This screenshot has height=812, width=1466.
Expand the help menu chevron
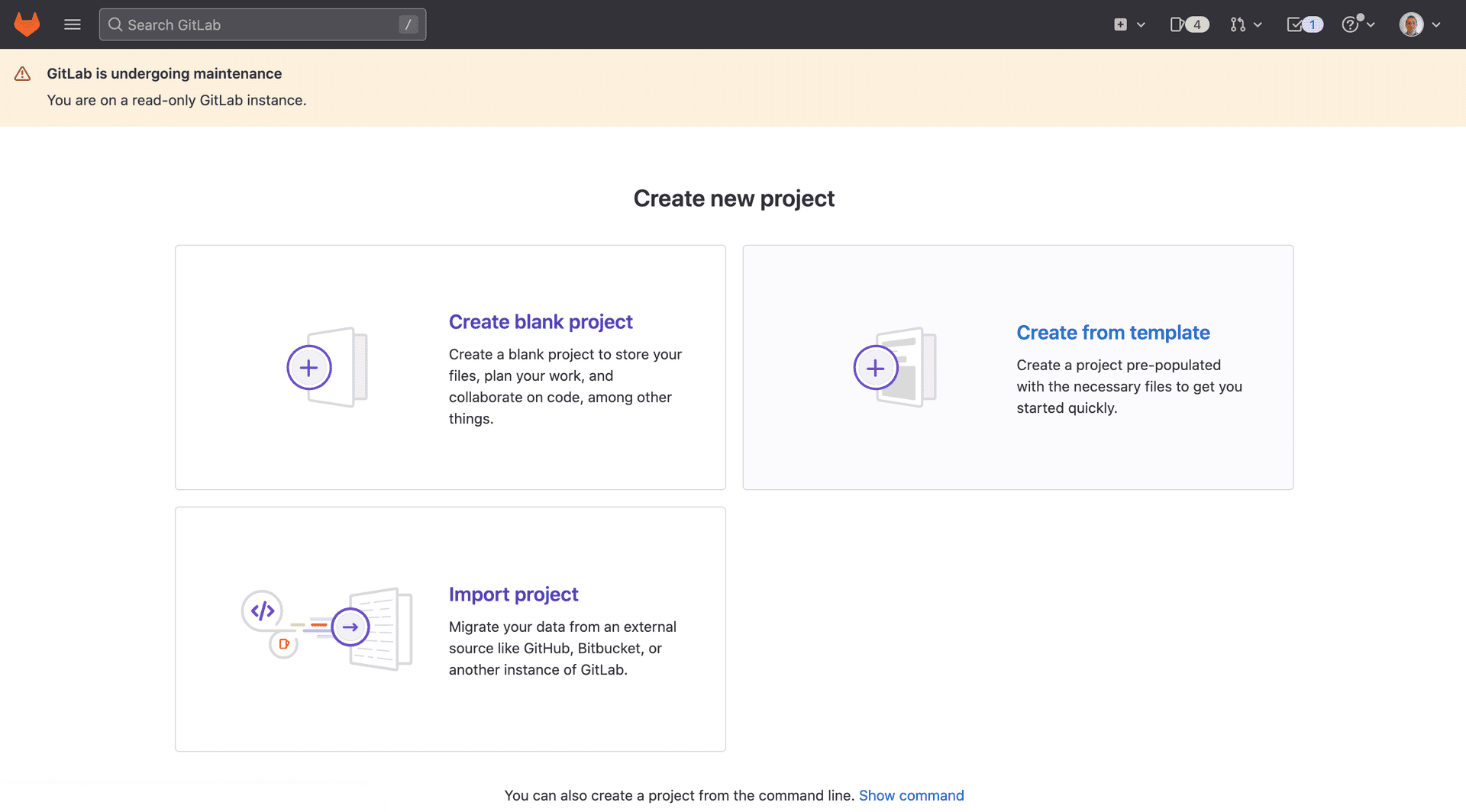pyautogui.click(x=1371, y=24)
